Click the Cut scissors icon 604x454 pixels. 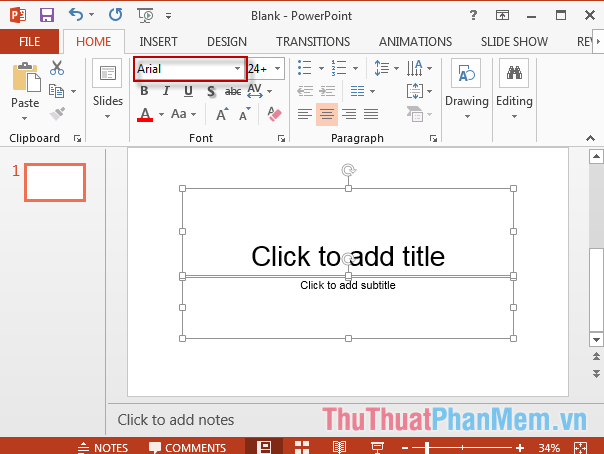pyautogui.click(x=57, y=68)
